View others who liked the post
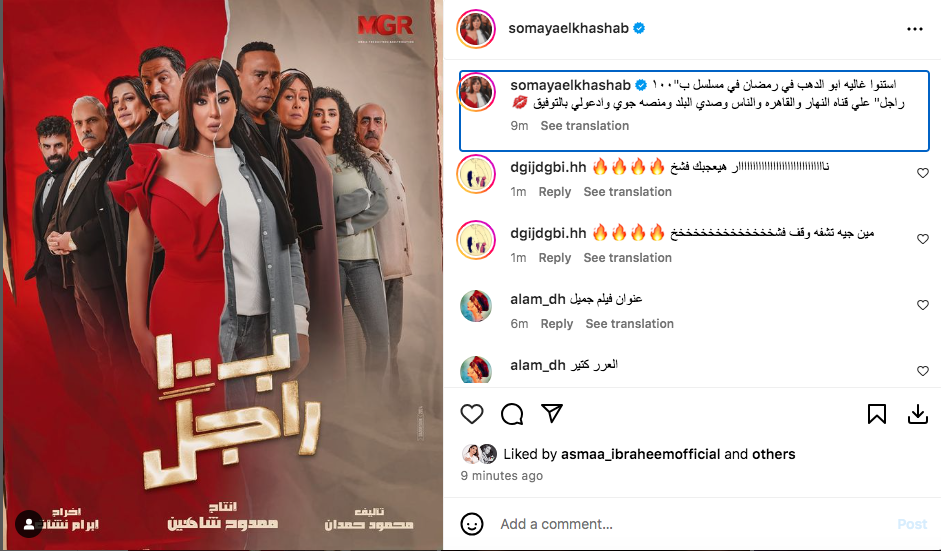941x551 pixels. 774,454
